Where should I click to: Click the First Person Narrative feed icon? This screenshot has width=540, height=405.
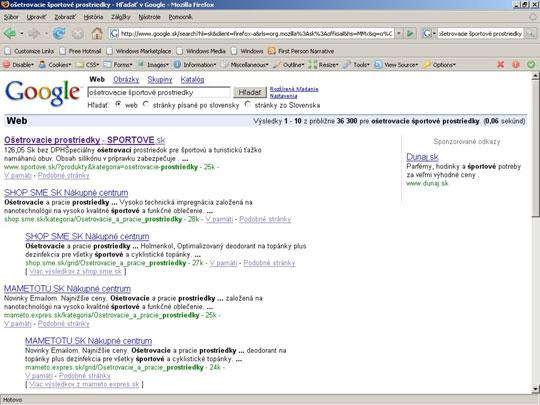[x=272, y=51]
